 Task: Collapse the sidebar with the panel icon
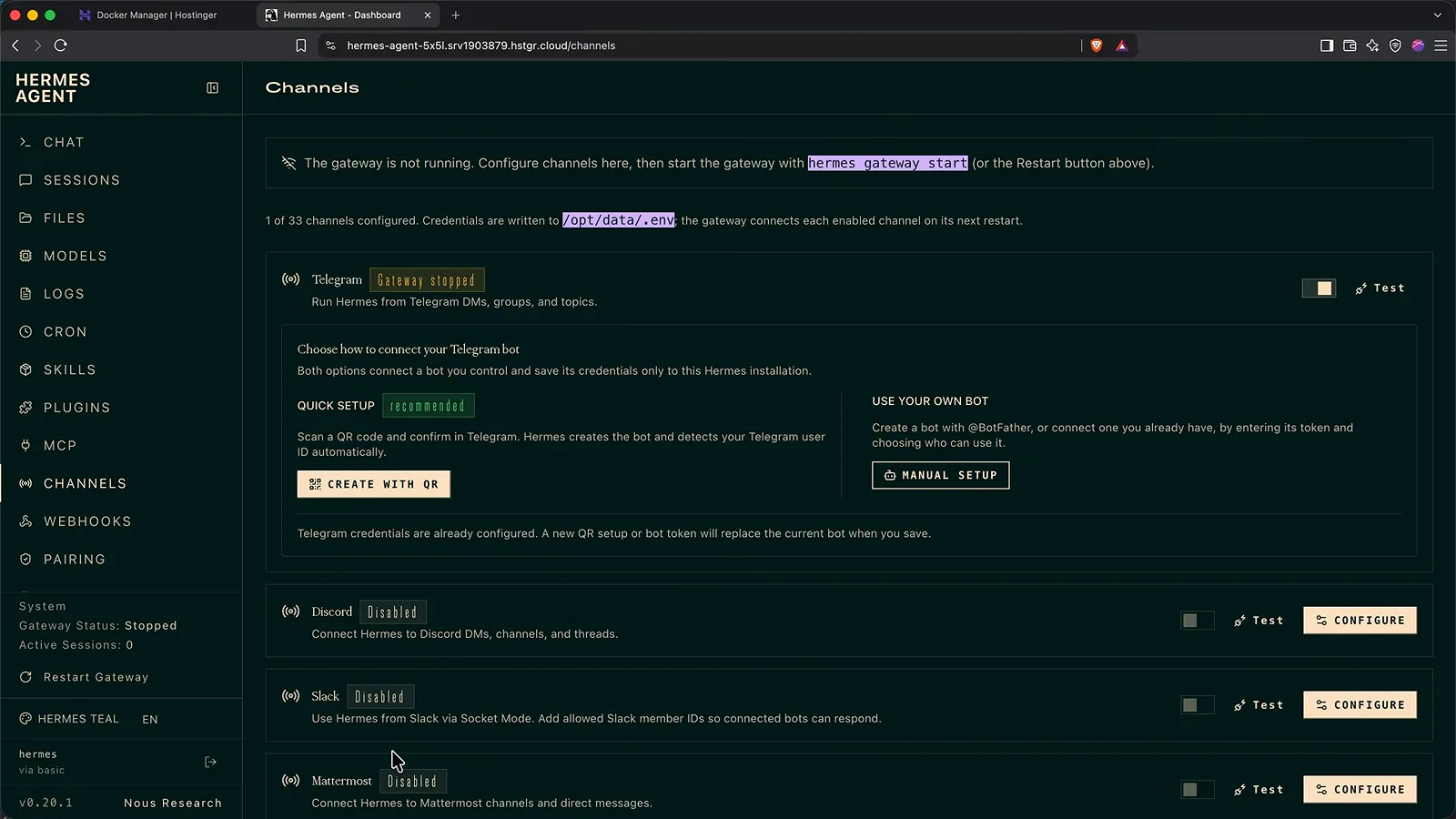coord(212,88)
